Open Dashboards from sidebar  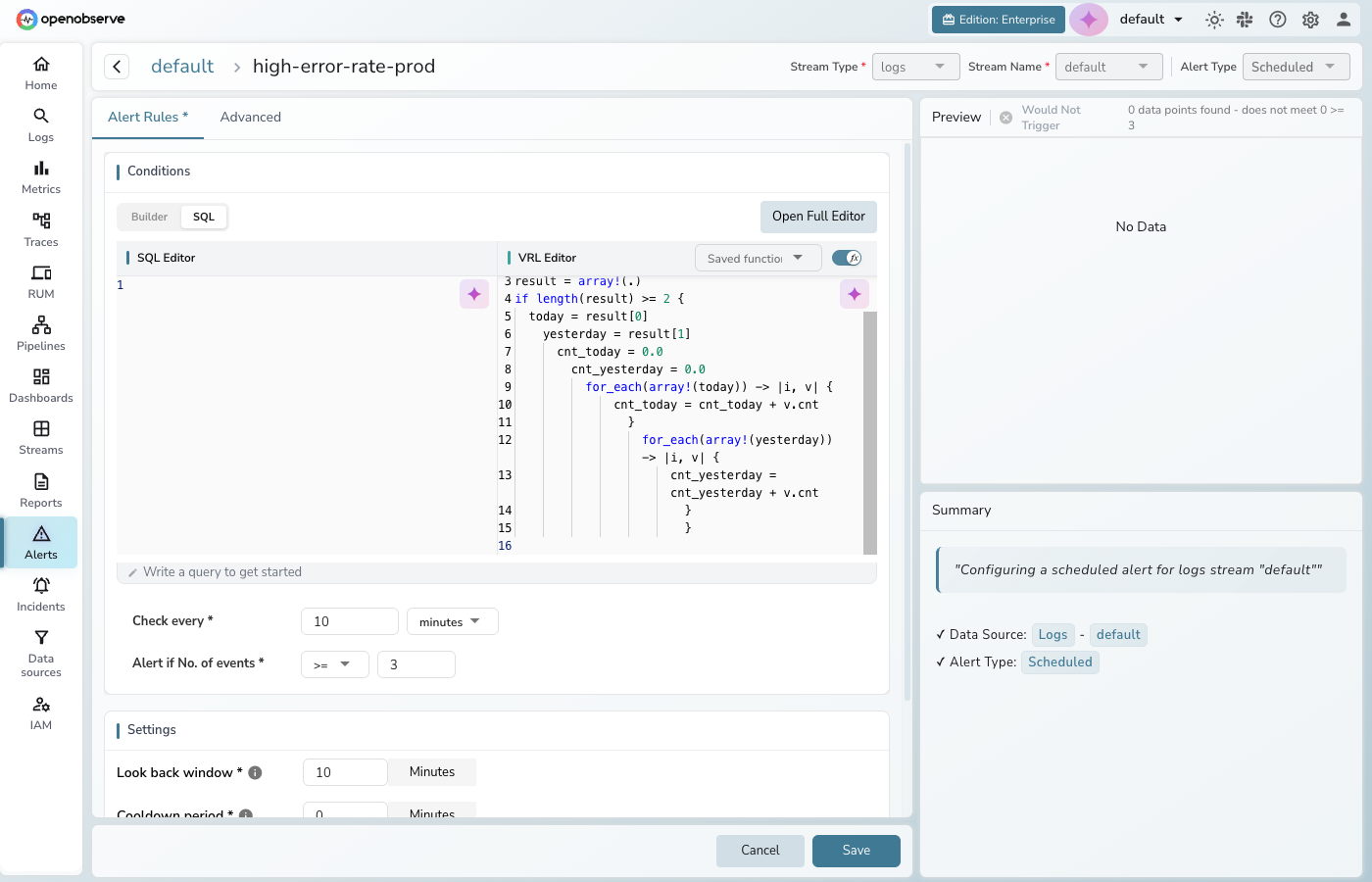click(41, 386)
